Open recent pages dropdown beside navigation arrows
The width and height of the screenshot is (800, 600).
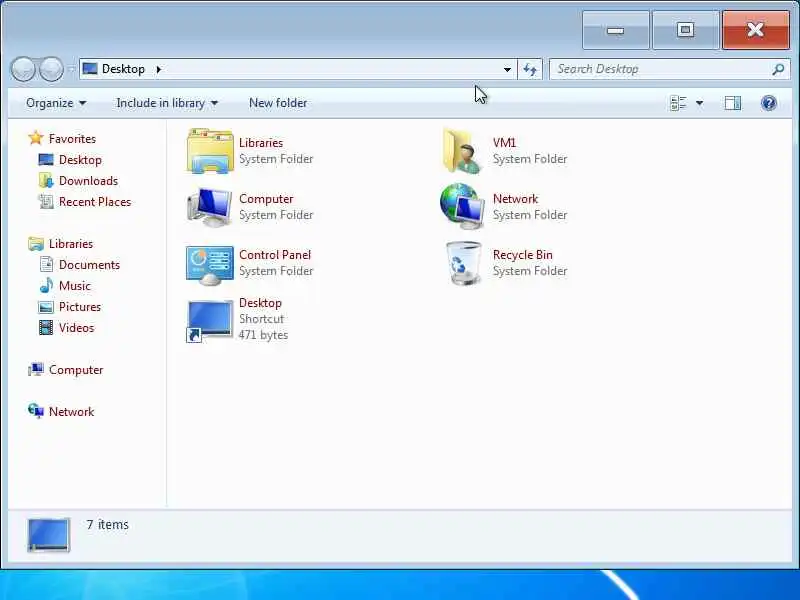[71, 69]
